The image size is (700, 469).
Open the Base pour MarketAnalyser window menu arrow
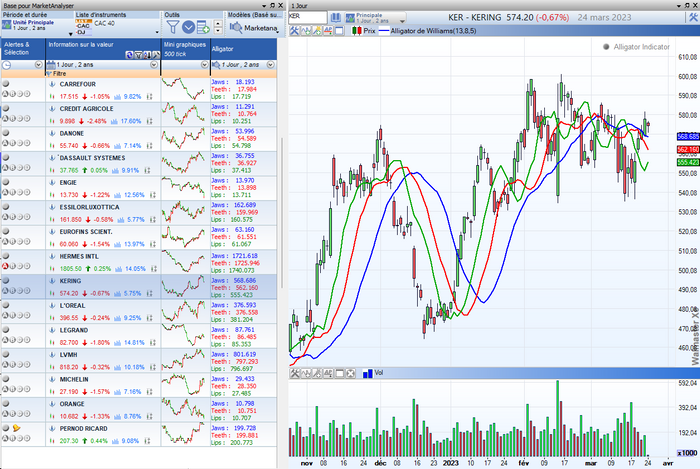(x=265, y=6)
